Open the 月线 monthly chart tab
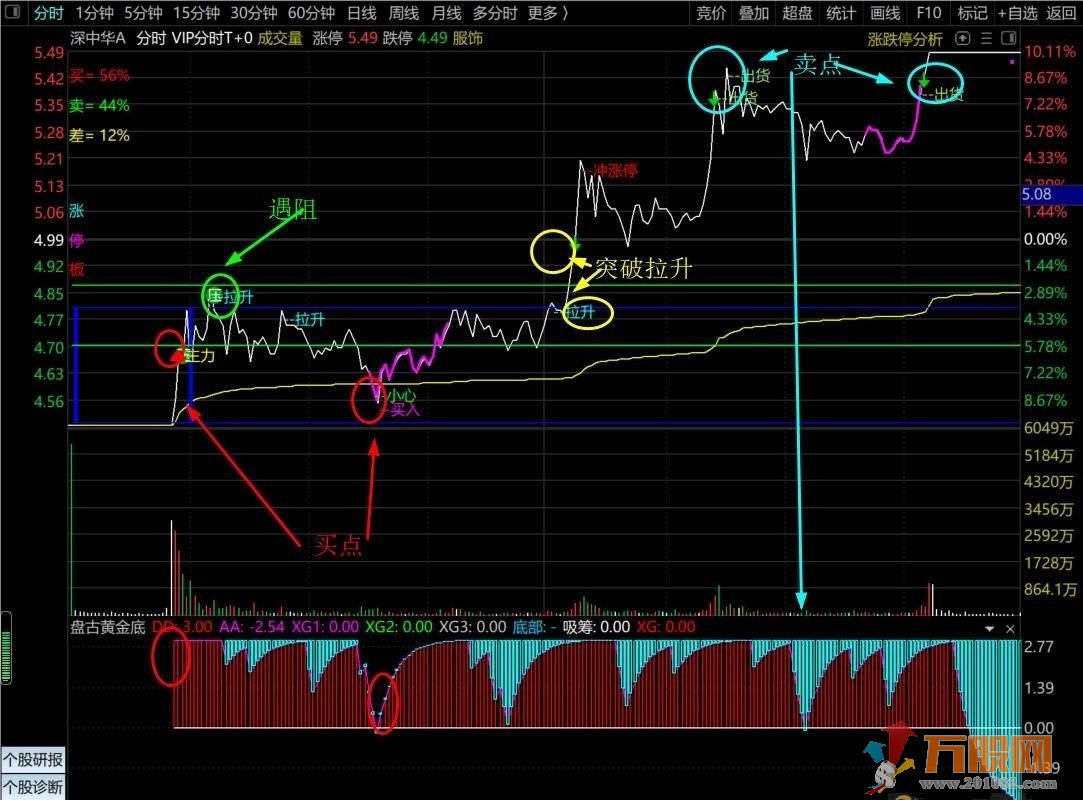The height and width of the screenshot is (800, 1083). coord(445,12)
